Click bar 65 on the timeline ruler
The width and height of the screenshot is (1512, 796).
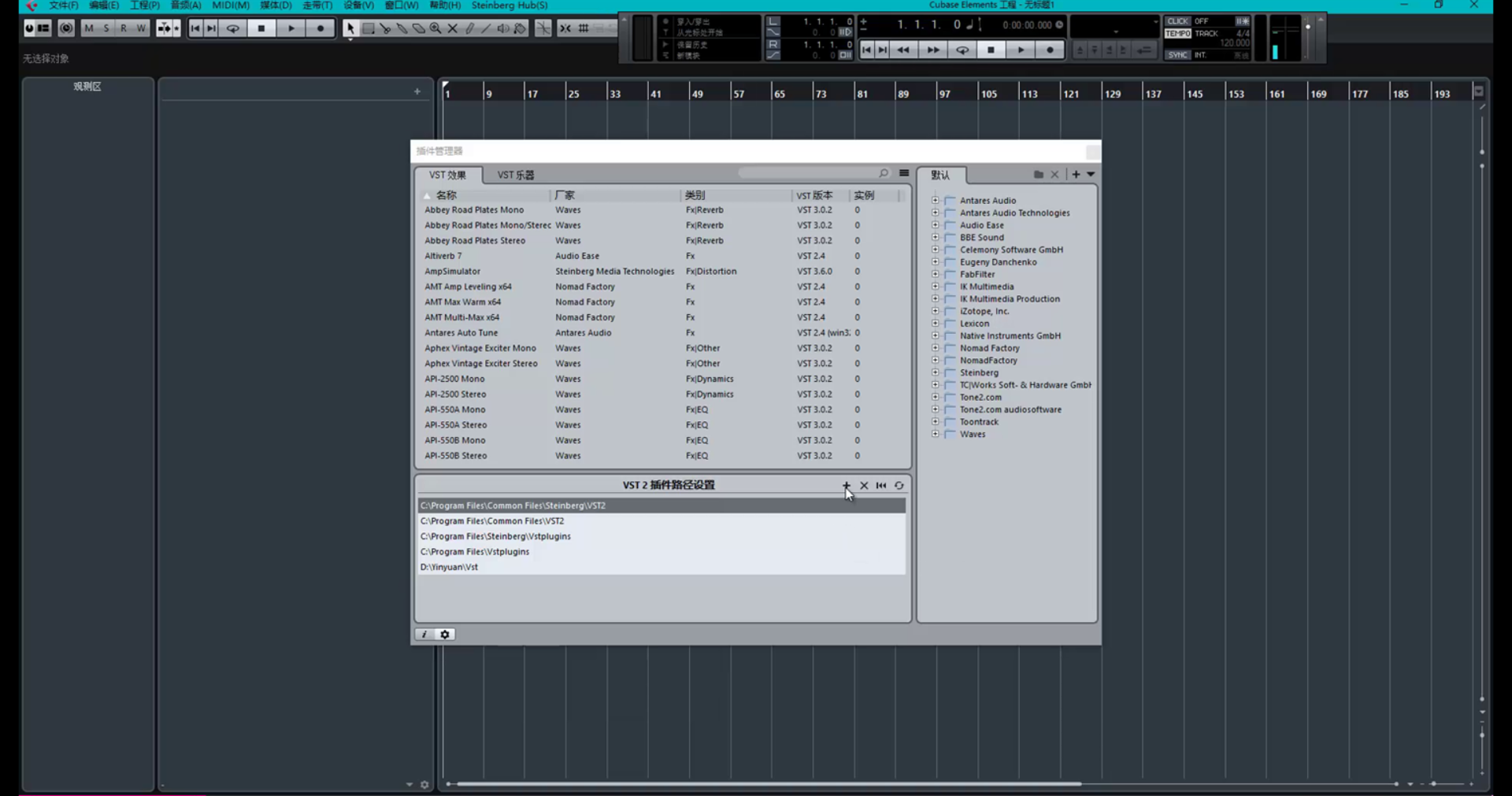point(779,94)
